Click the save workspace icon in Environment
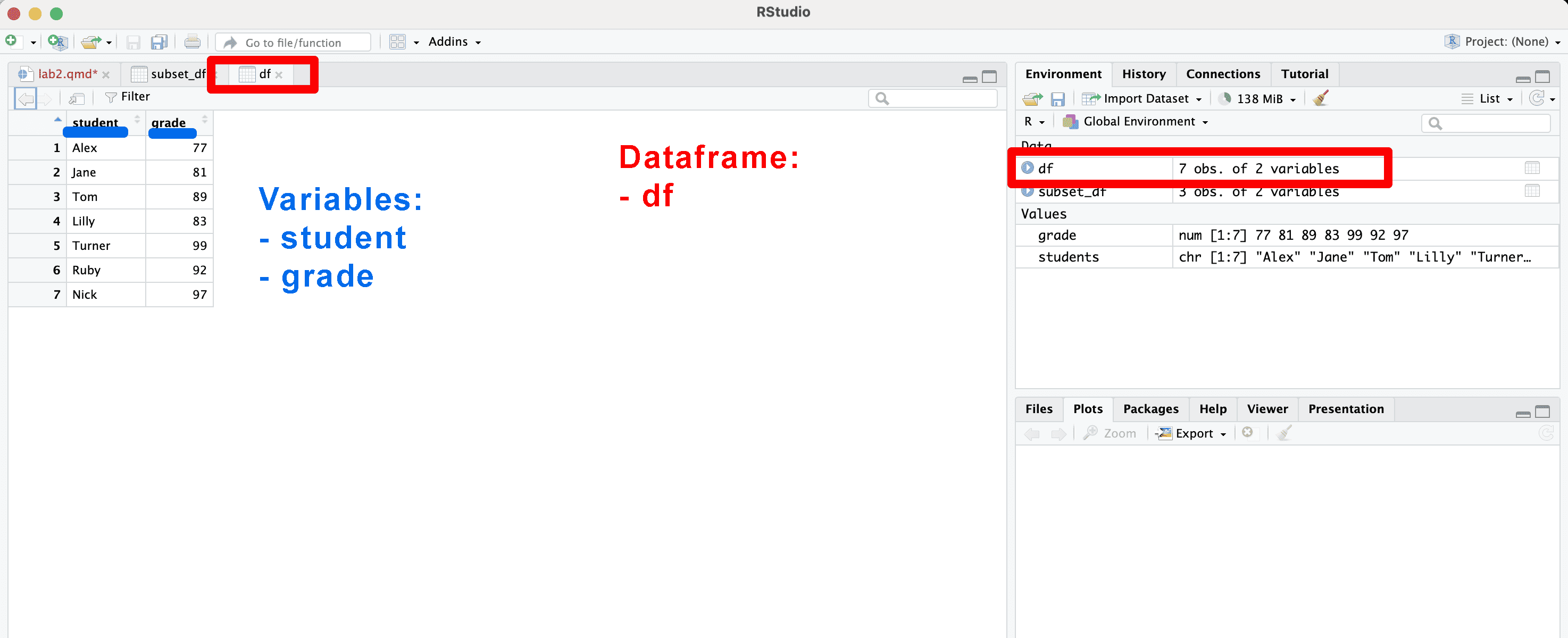The width and height of the screenshot is (1568, 638). pos(1058,98)
